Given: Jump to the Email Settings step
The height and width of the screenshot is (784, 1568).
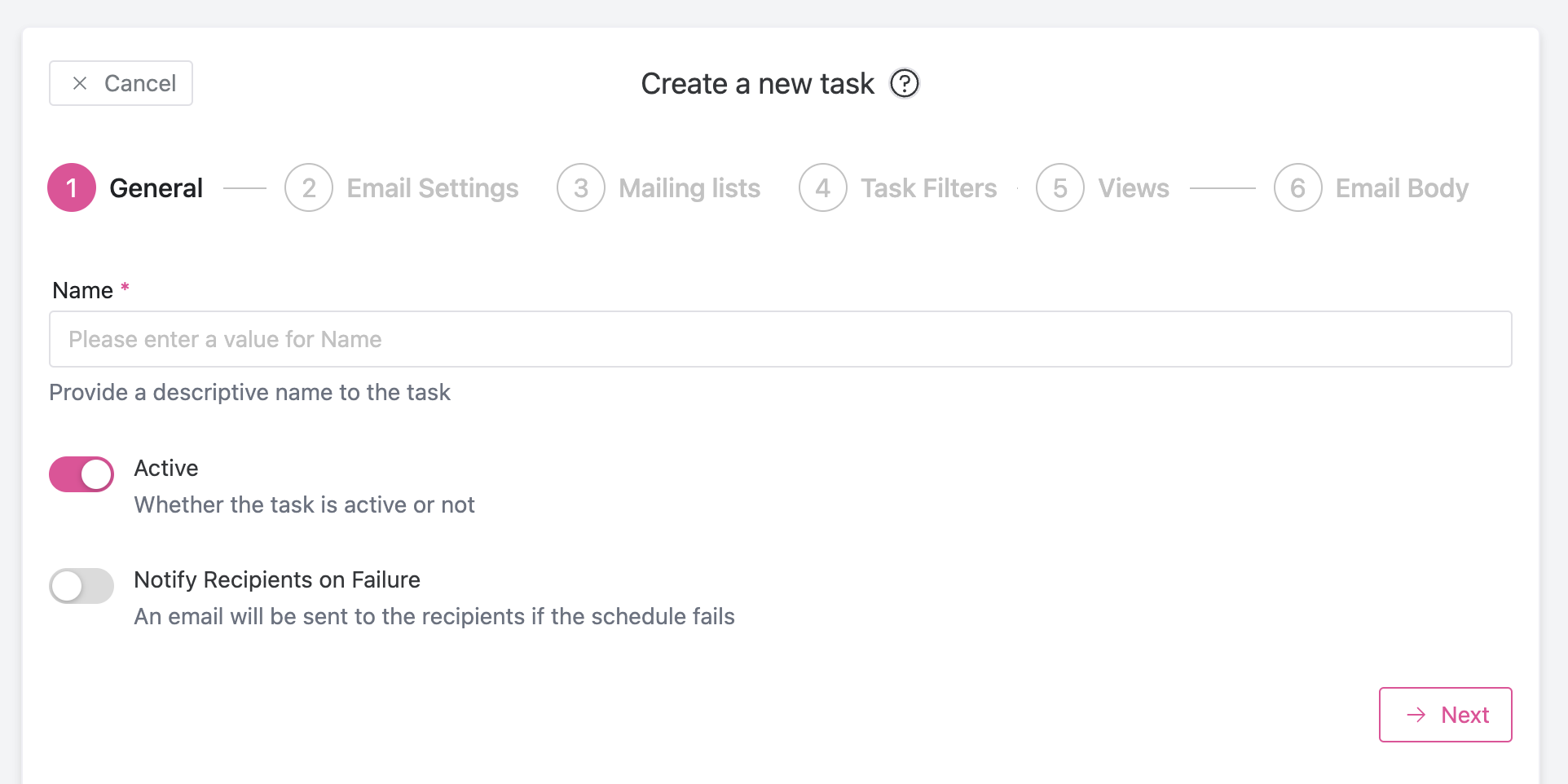Looking at the screenshot, I should click(x=433, y=188).
